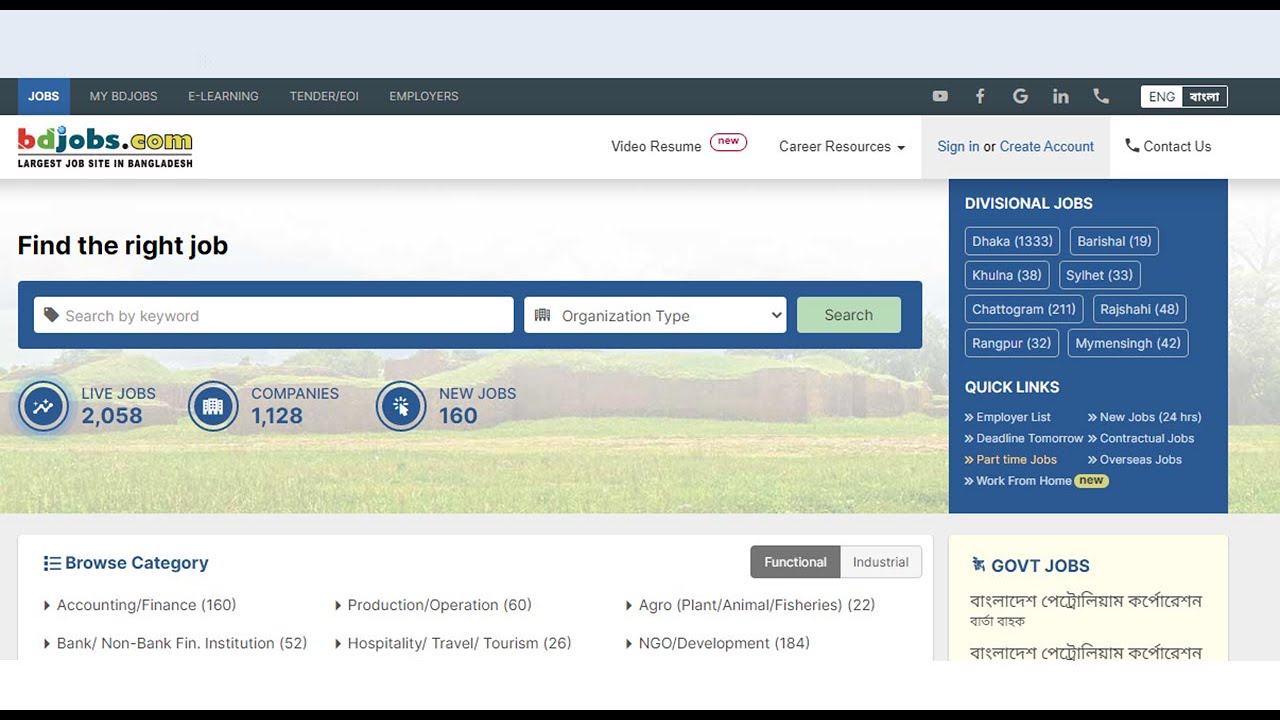1280x720 pixels.
Task: Click the Companies building icon
Action: 213,406
